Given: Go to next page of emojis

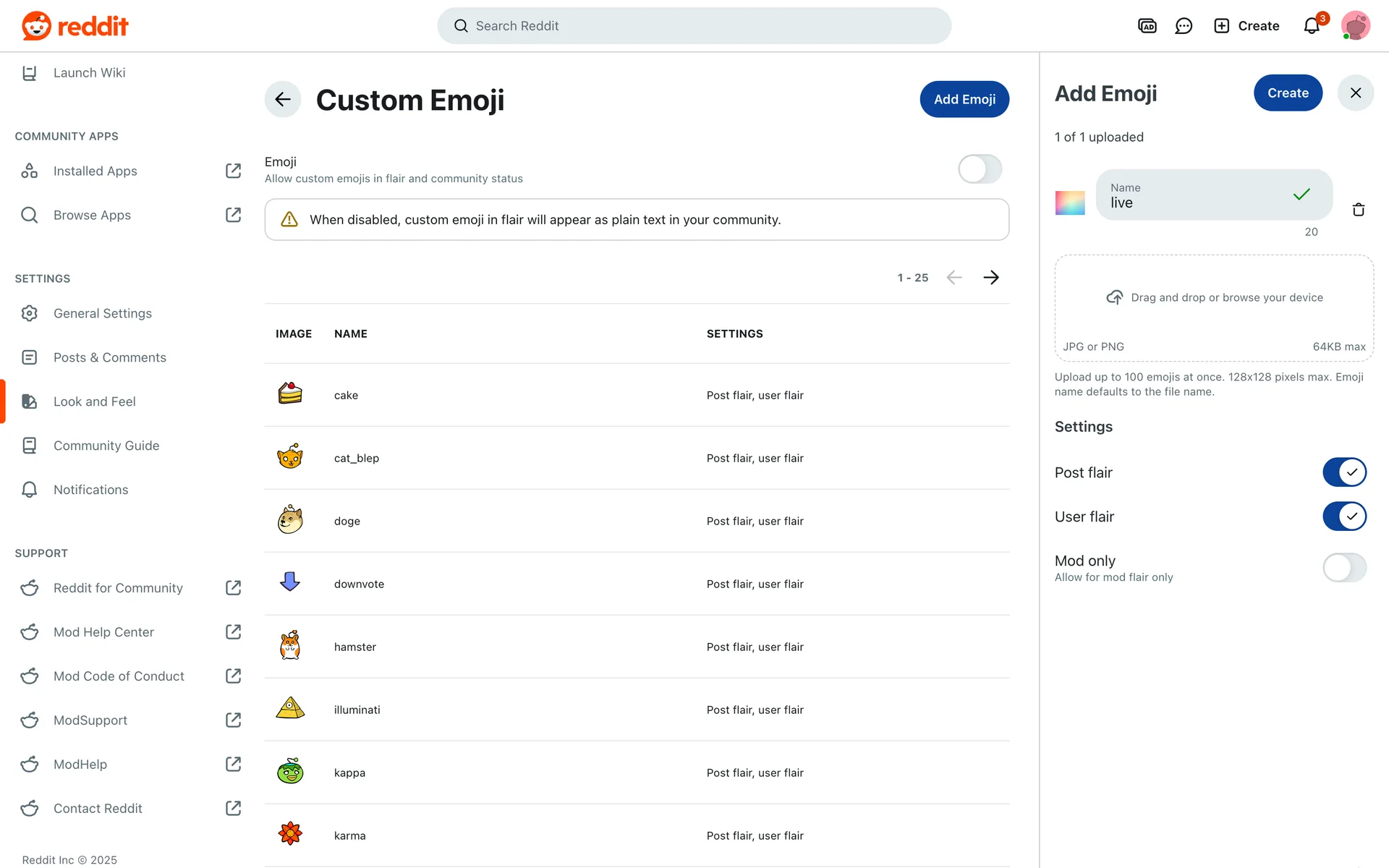Looking at the screenshot, I should 991,278.
